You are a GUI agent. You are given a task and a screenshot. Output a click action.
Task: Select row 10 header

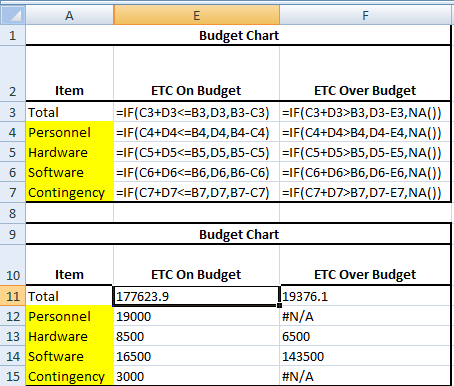pyautogui.click(x=13, y=265)
